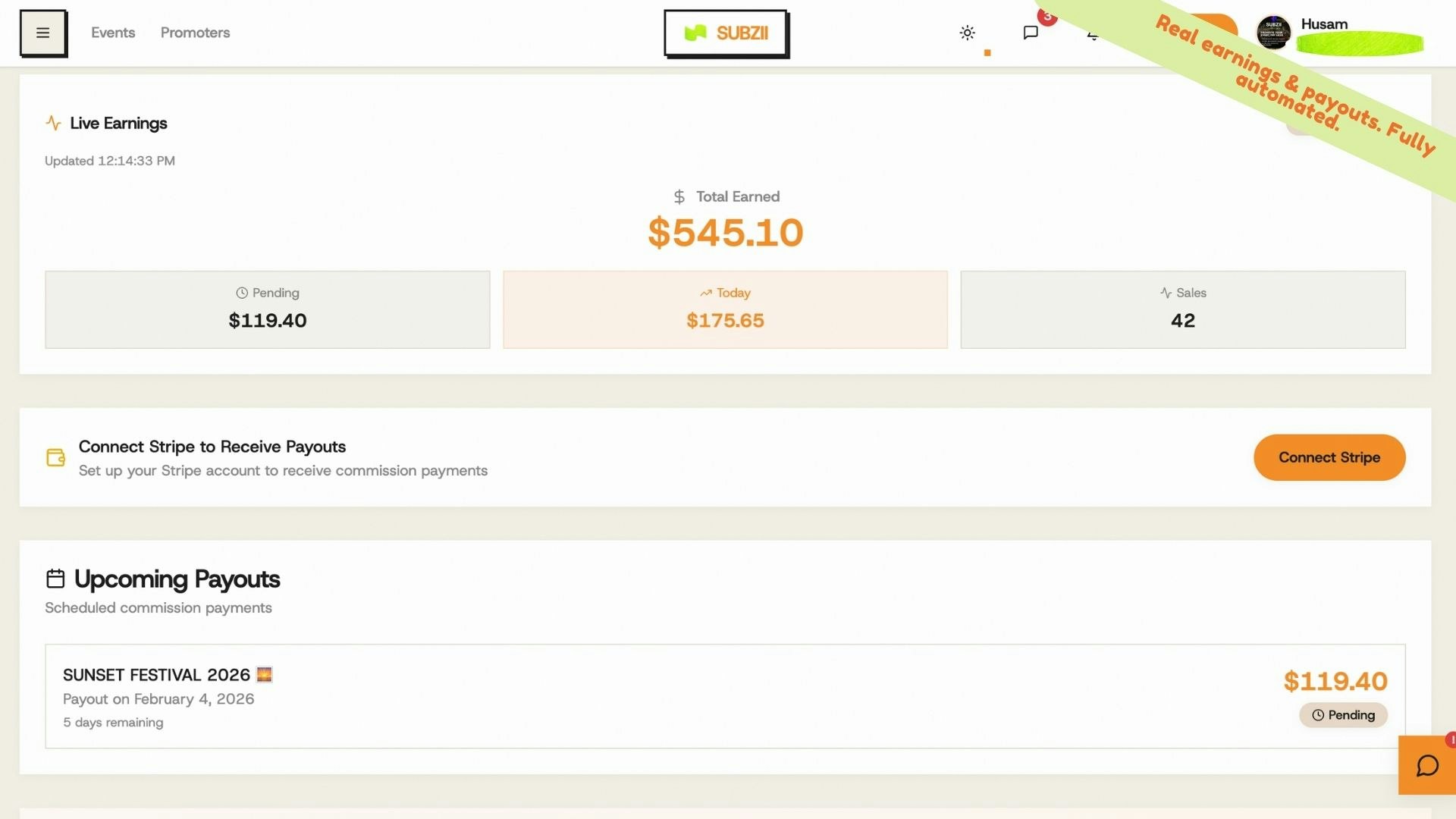Click the dollar icon beside Total Earned
This screenshot has height=819, width=1456.
click(x=679, y=196)
